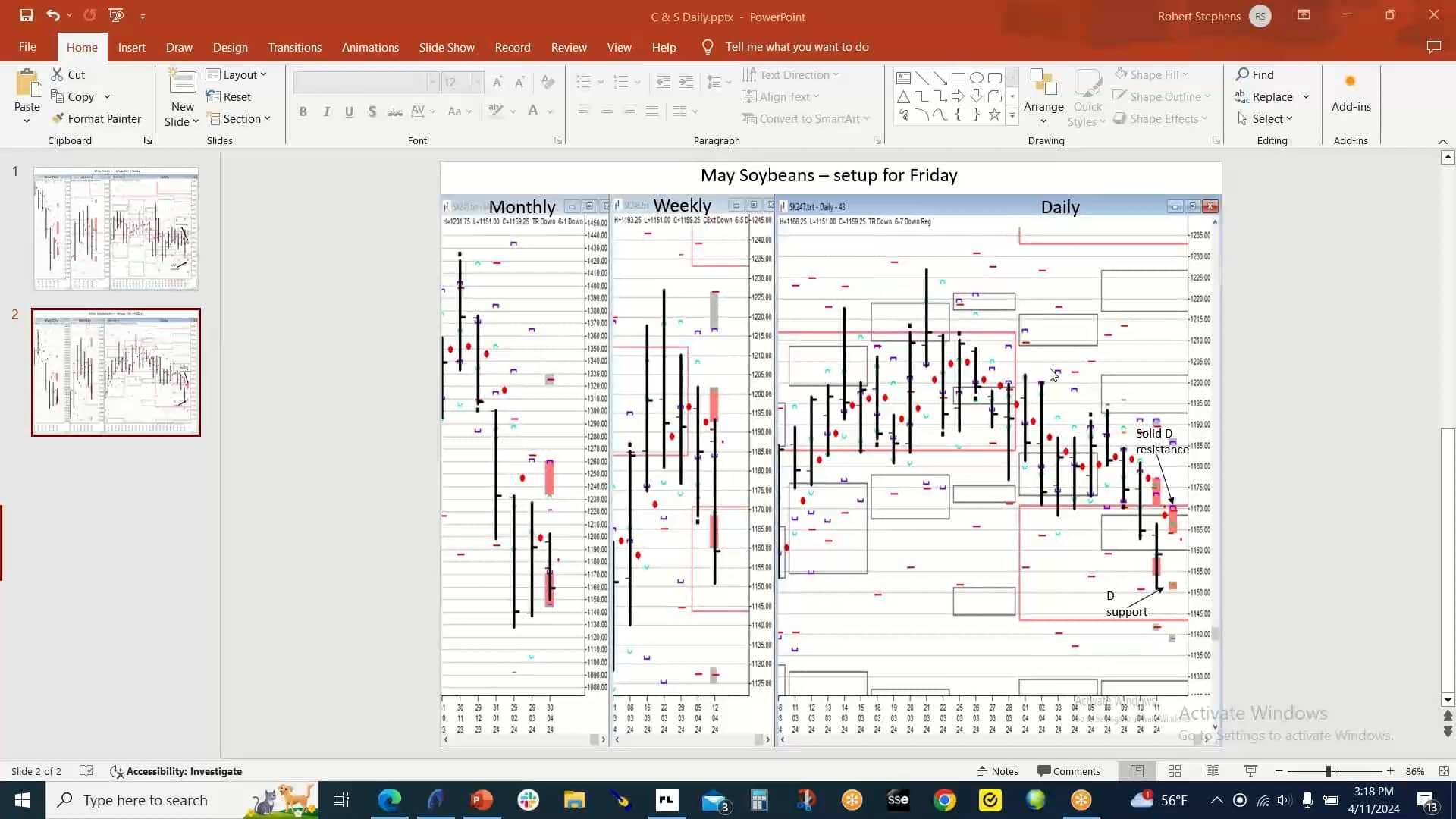1456x819 pixels.
Task: Insert an oval shape from the Drawing gallery
Action: (x=977, y=77)
